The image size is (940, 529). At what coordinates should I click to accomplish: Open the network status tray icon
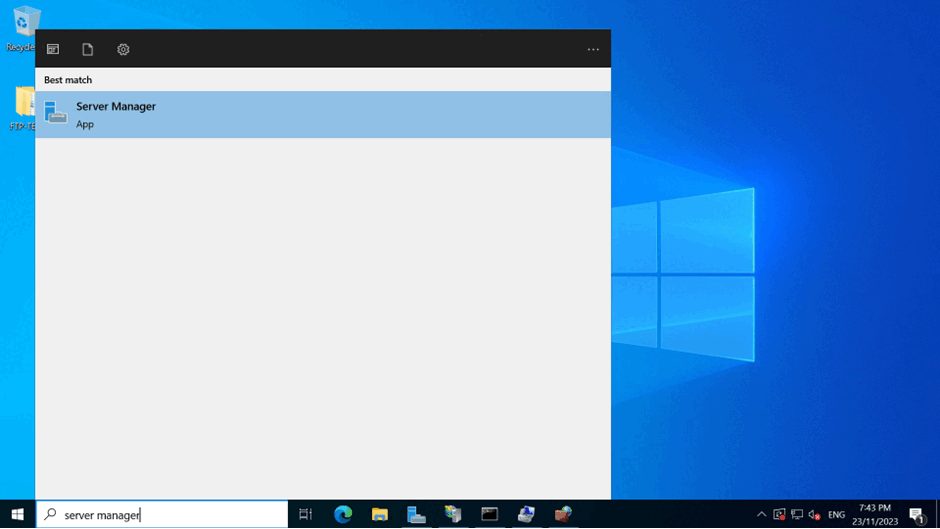click(797, 515)
